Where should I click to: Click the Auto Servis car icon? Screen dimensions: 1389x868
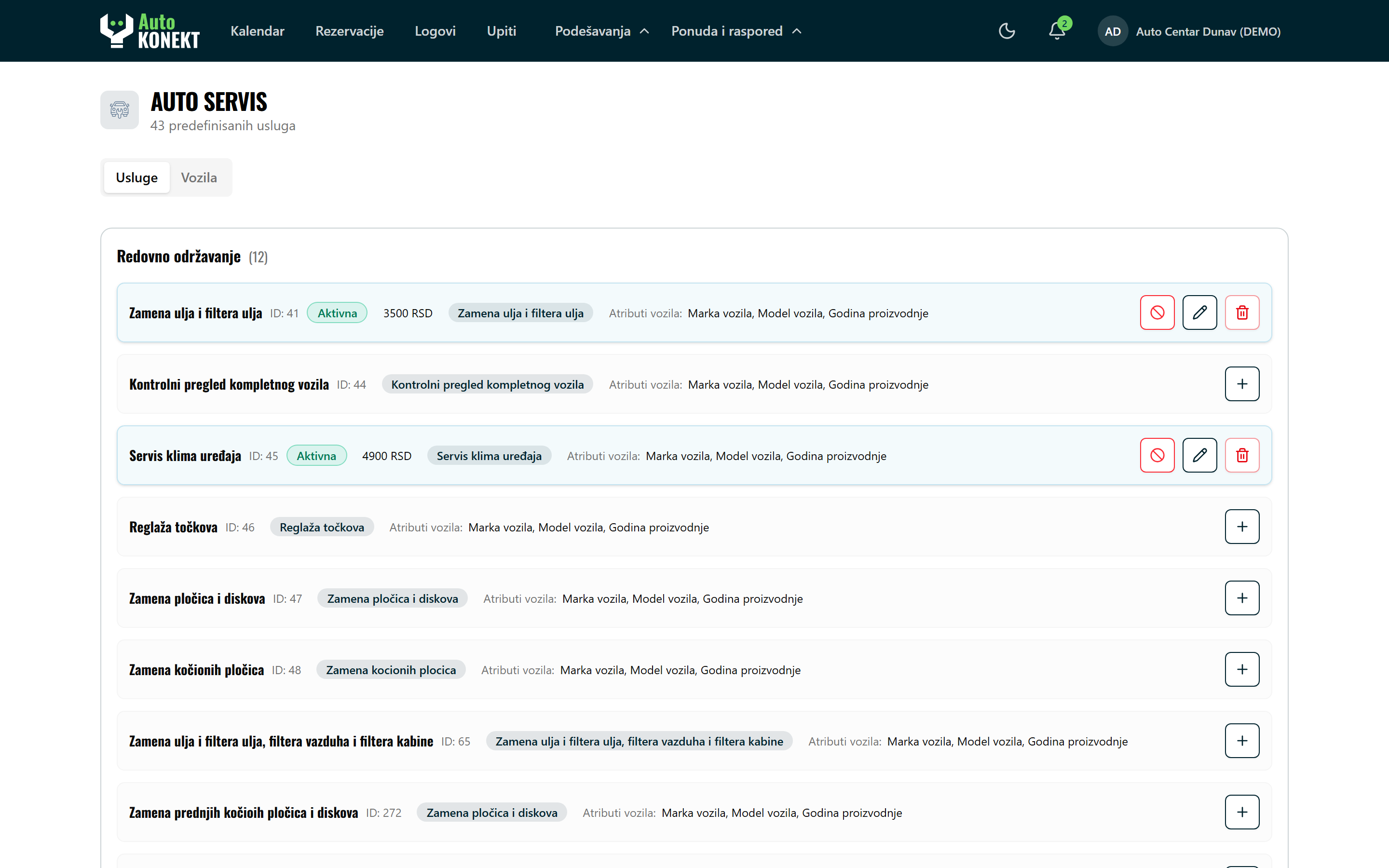point(120,109)
